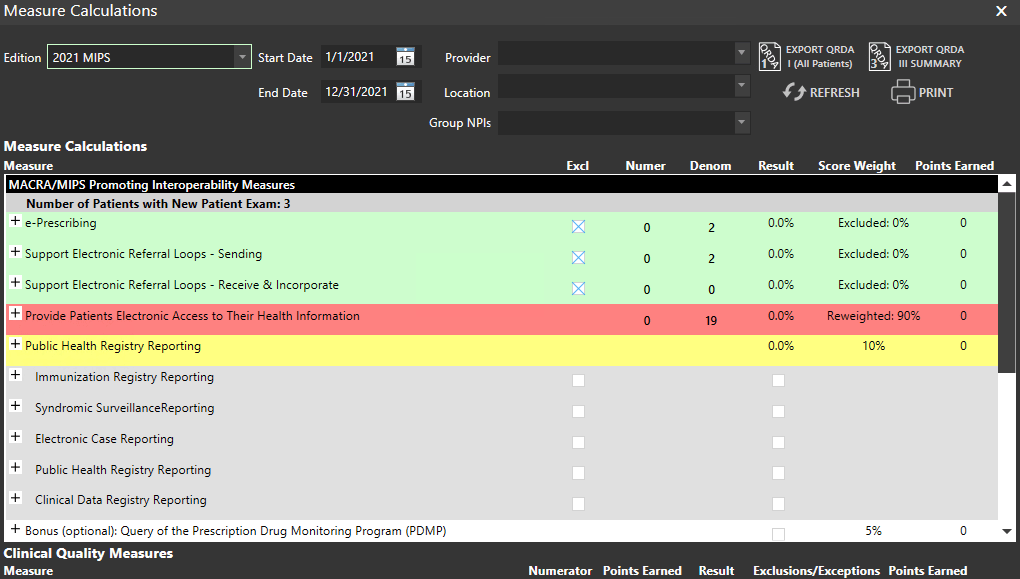Close the Measure Calculations window
Image resolution: width=1020 pixels, height=579 pixels.
pyautogui.click(x=1001, y=11)
